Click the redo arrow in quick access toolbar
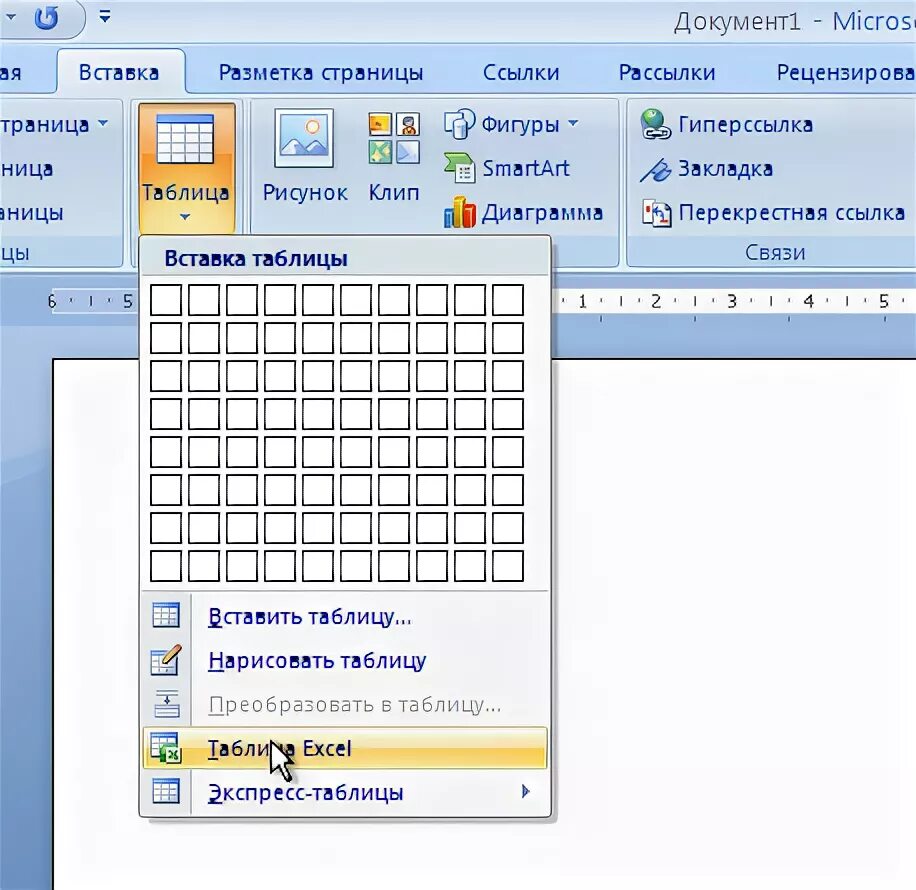 tap(46, 18)
